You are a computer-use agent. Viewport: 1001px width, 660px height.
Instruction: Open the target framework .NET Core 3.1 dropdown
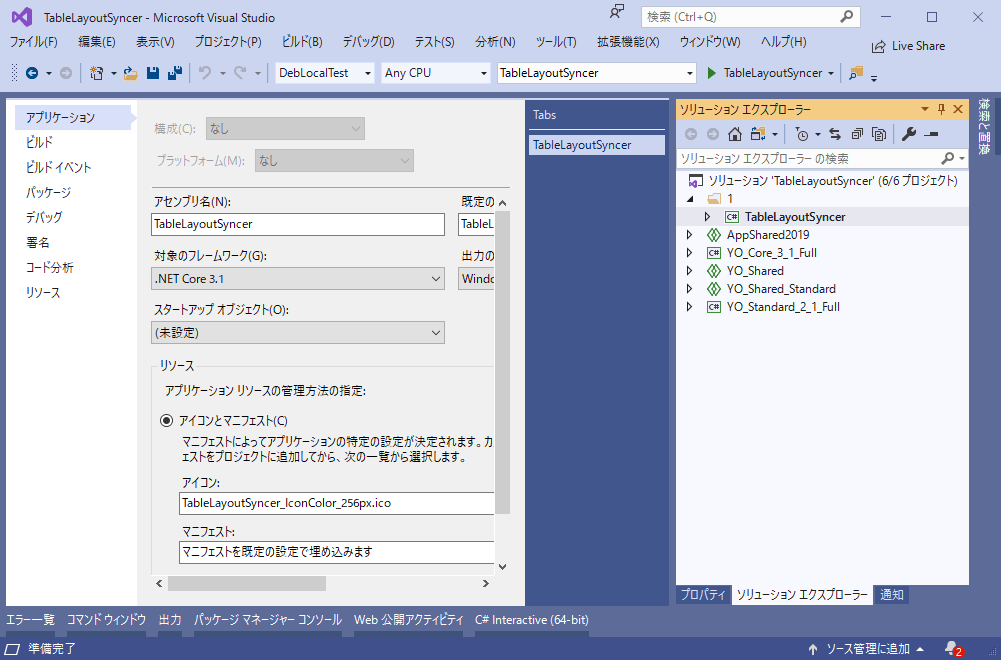[298, 279]
